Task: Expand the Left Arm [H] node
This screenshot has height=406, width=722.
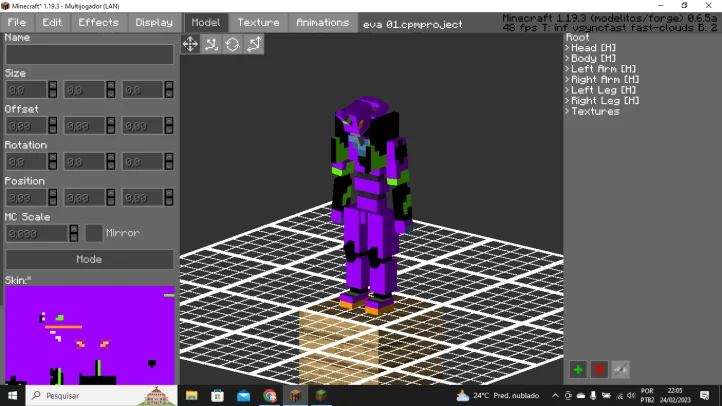Action: pos(567,69)
